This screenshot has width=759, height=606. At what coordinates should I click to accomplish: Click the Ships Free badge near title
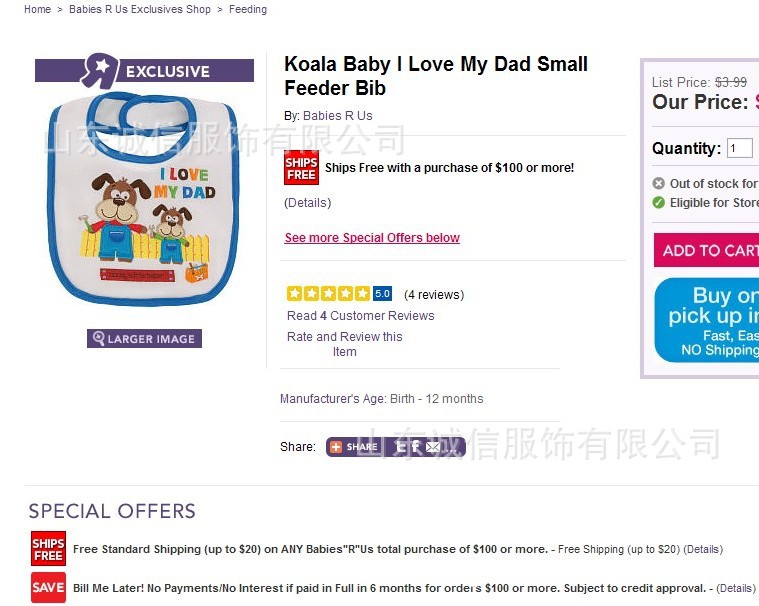click(301, 167)
